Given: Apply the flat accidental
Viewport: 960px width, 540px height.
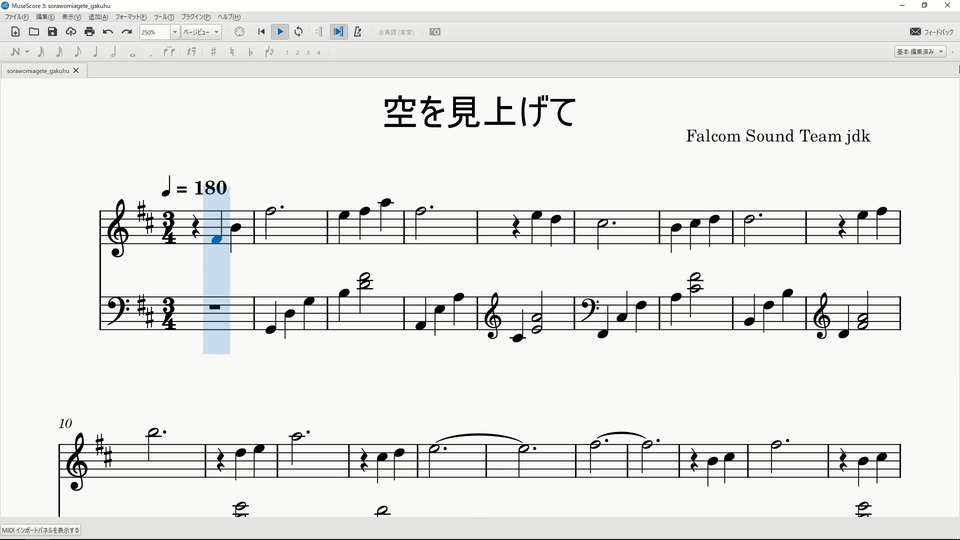Looking at the screenshot, I should [x=250, y=52].
